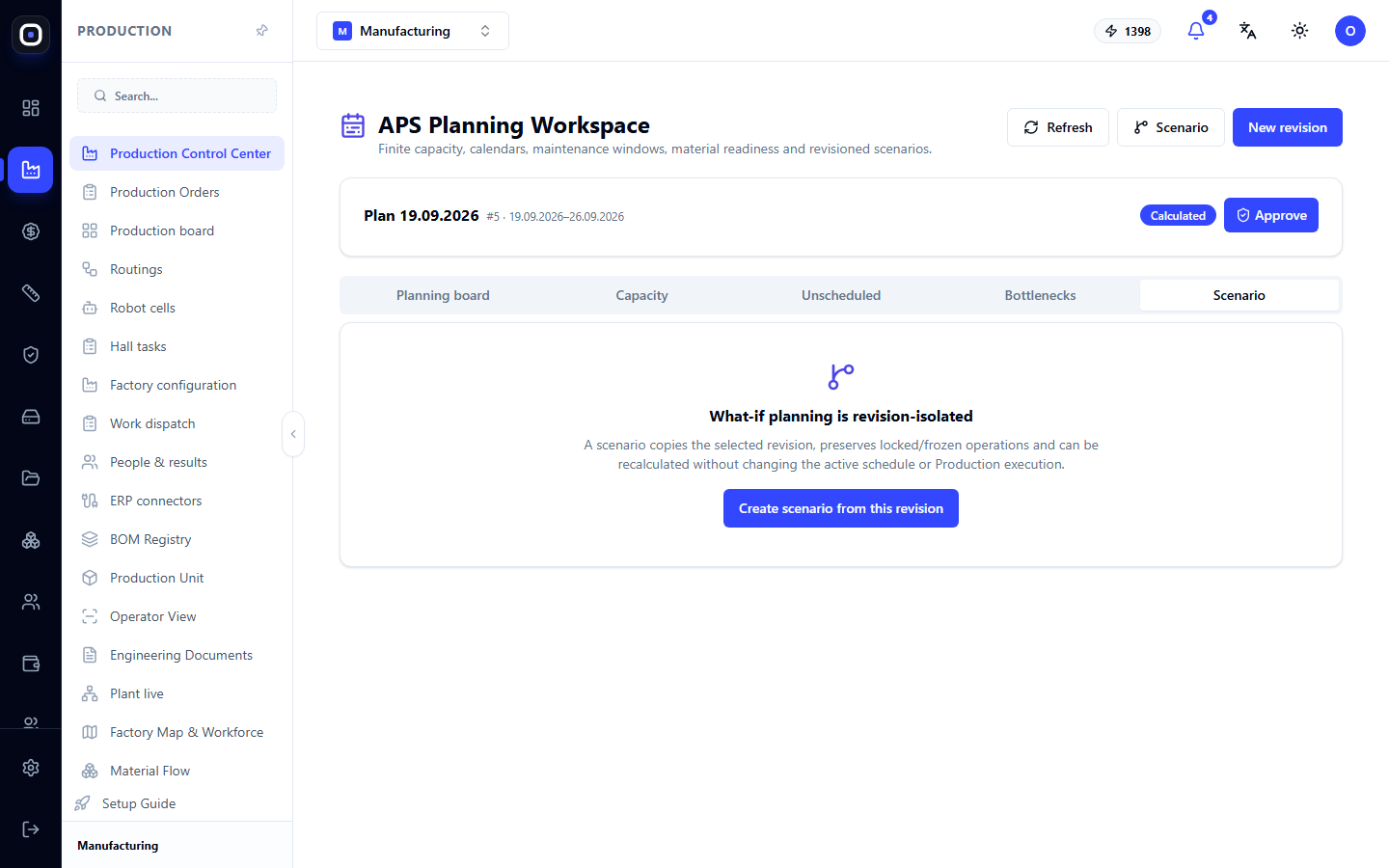Open the user avatar menu
1389x868 pixels.
[x=1350, y=31]
